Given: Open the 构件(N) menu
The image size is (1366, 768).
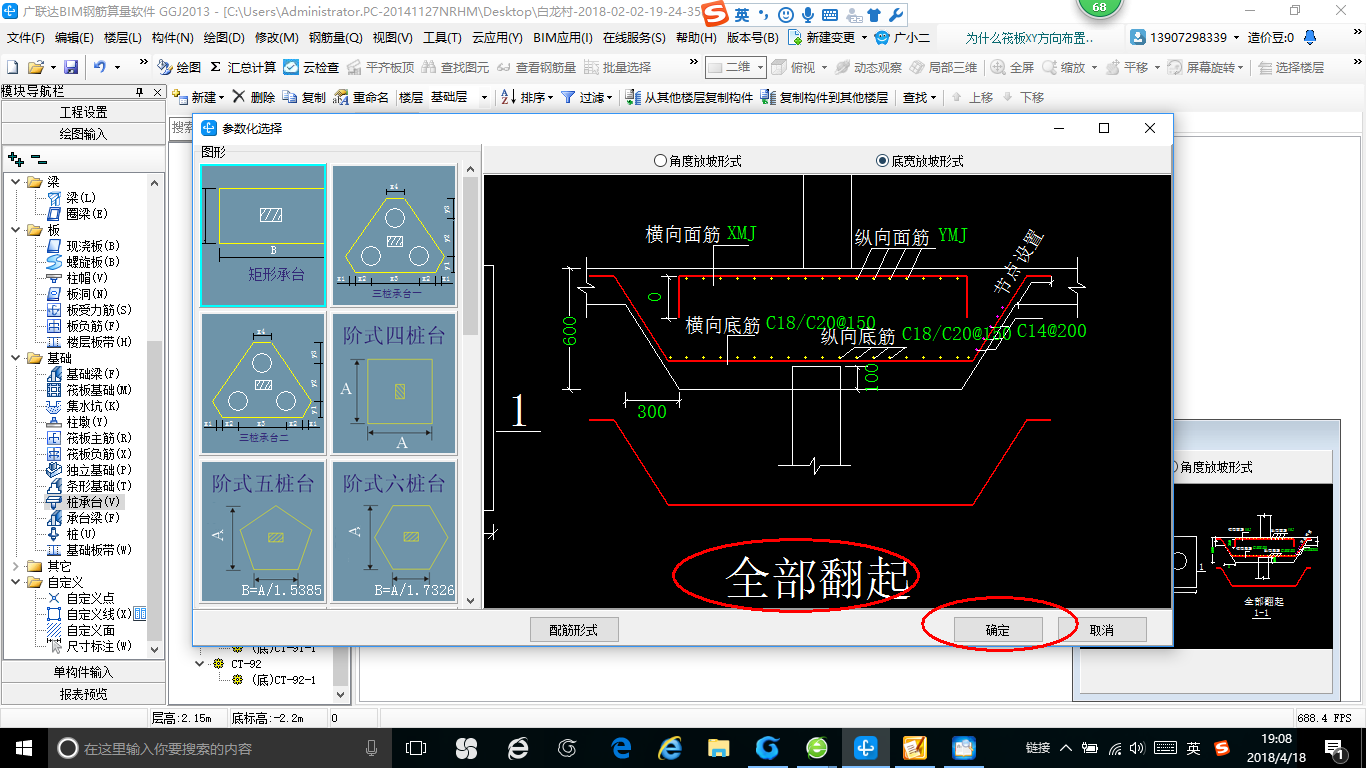Looking at the screenshot, I should click(173, 38).
